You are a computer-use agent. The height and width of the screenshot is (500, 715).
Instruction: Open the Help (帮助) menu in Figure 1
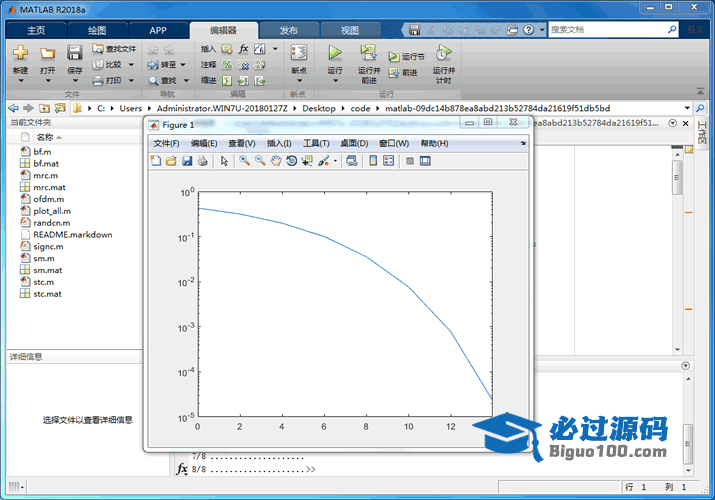click(x=434, y=143)
